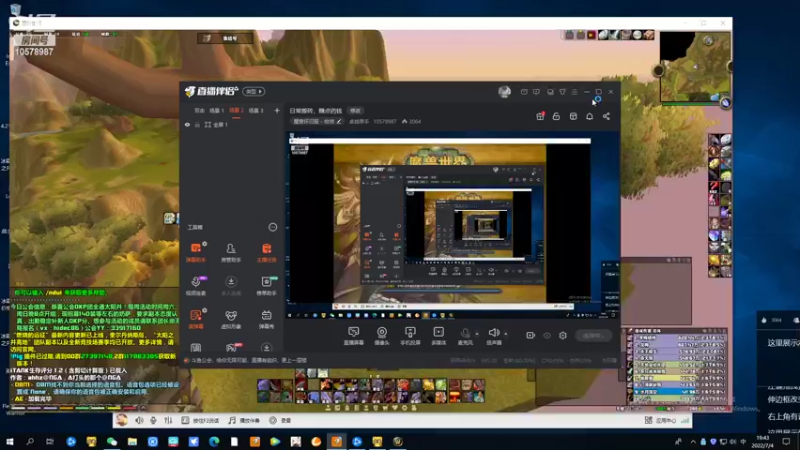
Task: Collapse the 工具箱 toolbox panel
Action: point(272,227)
